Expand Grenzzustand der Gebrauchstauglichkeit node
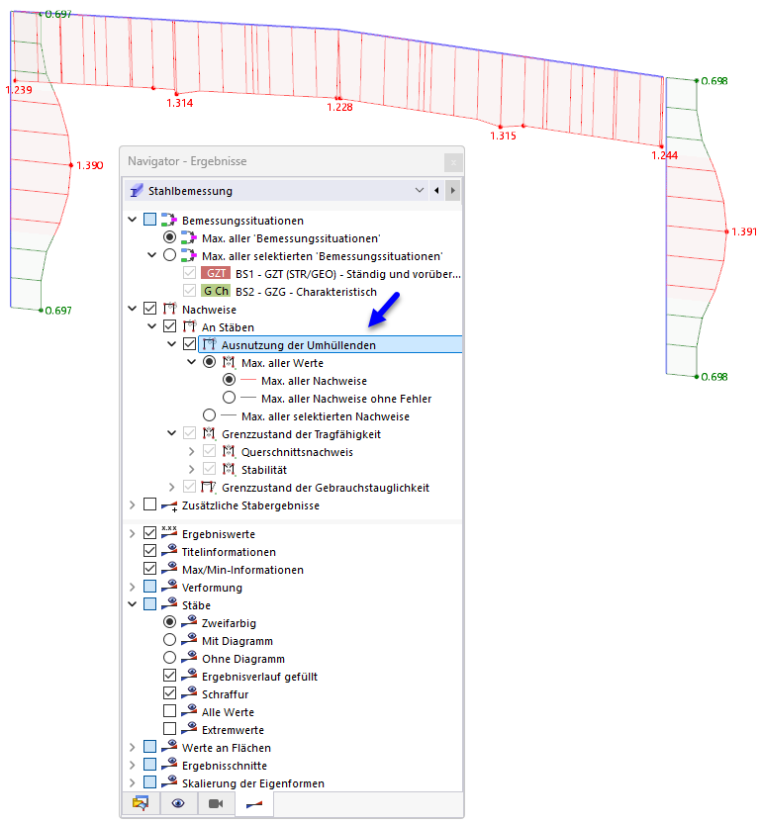760x824 pixels. tap(171, 487)
